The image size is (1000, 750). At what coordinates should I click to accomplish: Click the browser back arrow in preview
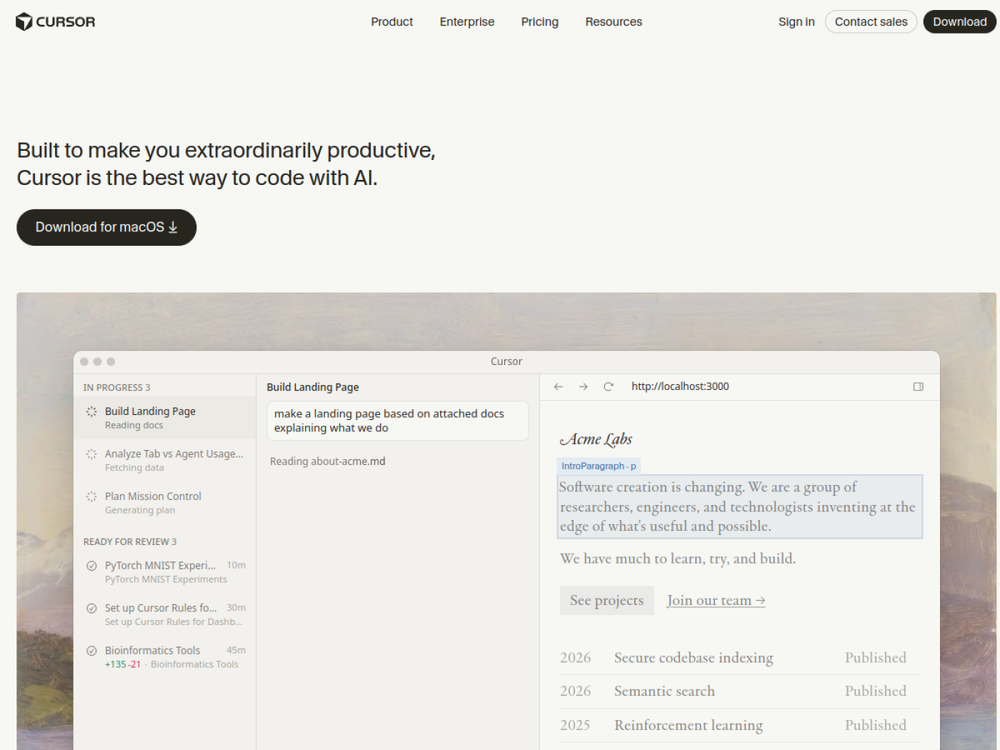pyautogui.click(x=558, y=386)
